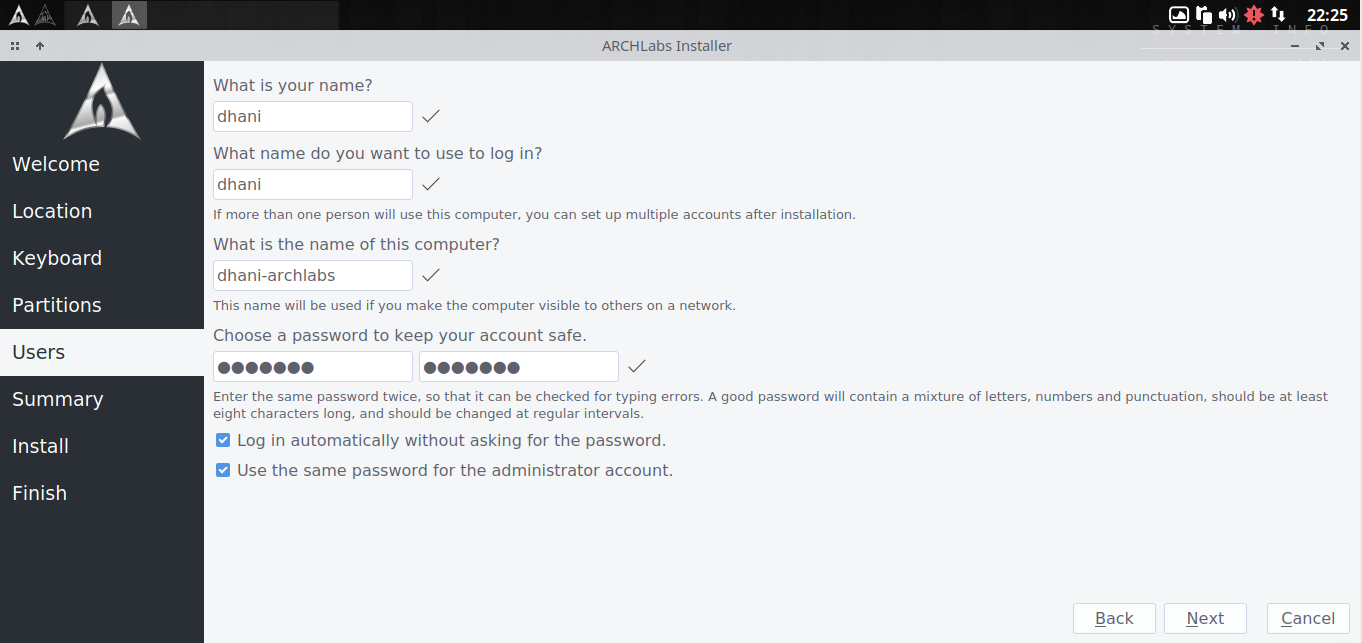
Task: Click the Back button
Action: 1114,618
